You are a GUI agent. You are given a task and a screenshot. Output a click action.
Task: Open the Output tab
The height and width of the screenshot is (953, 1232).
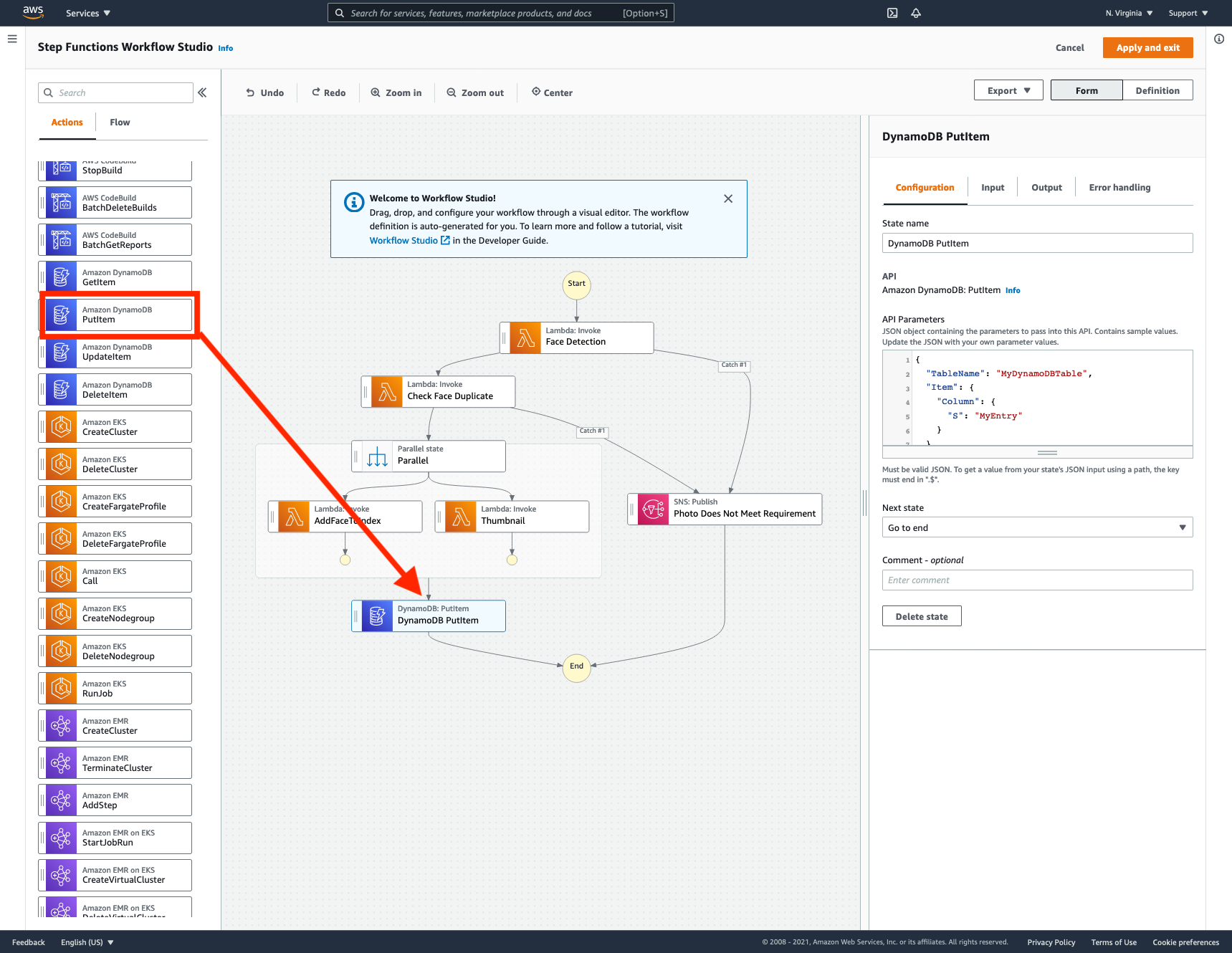coord(1046,188)
